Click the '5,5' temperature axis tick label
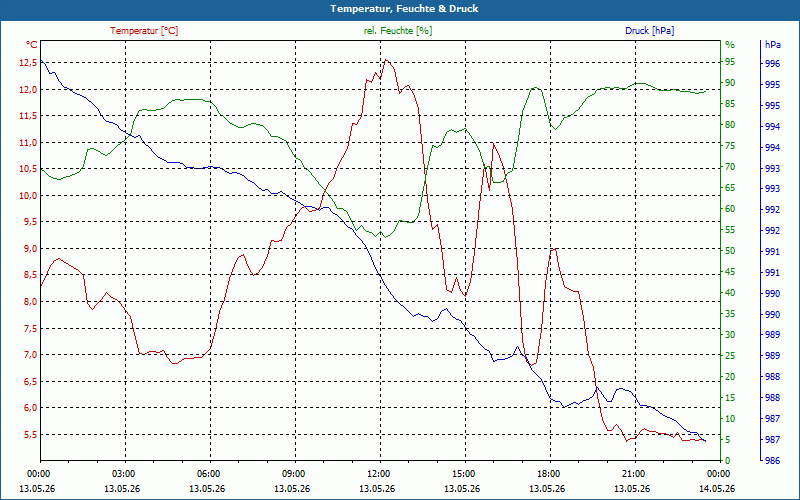Screen dimensions: 800x500 pyautogui.click(x=30, y=435)
